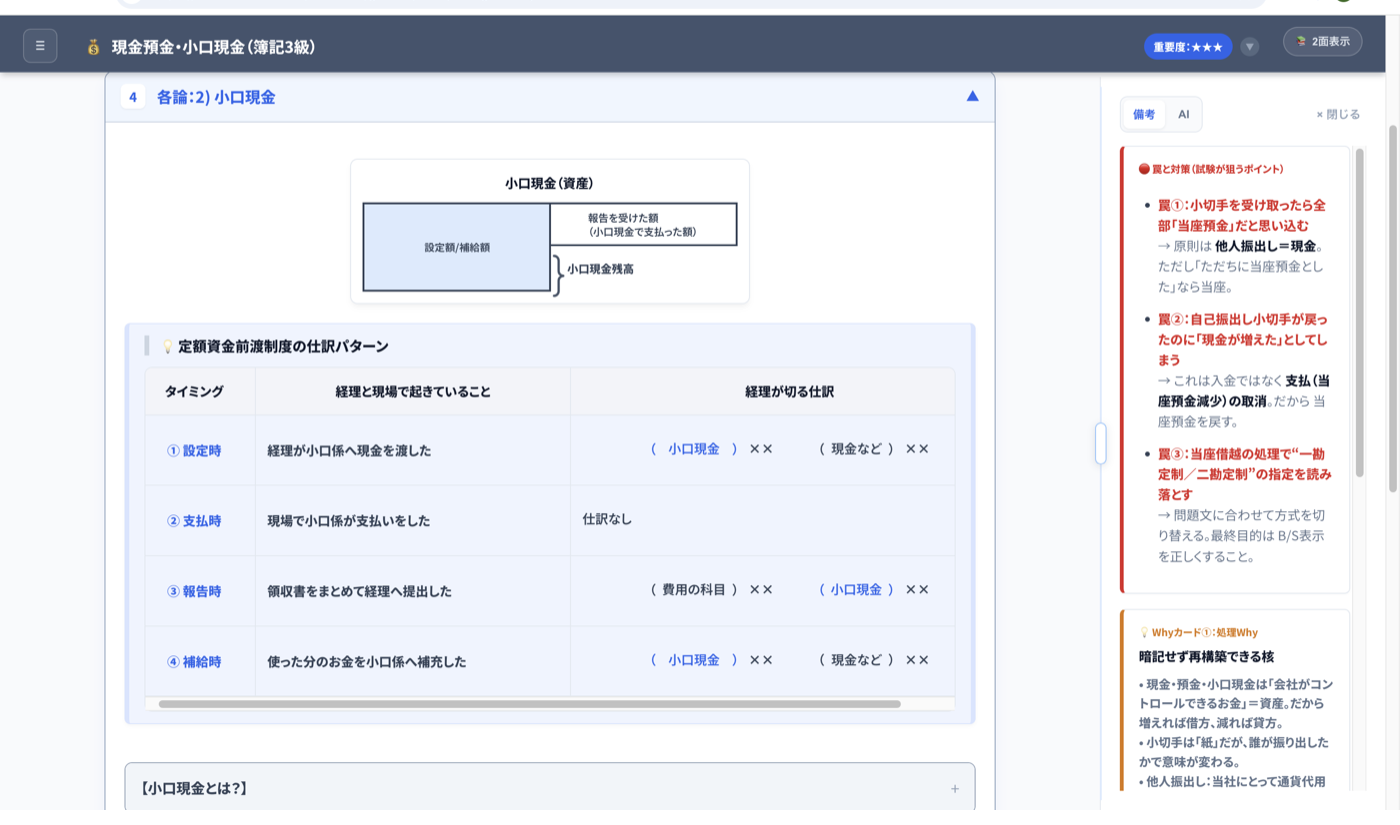Click the red circle icon beside 罠と対策
This screenshot has height=825, width=1400.
pos(1144,169)
